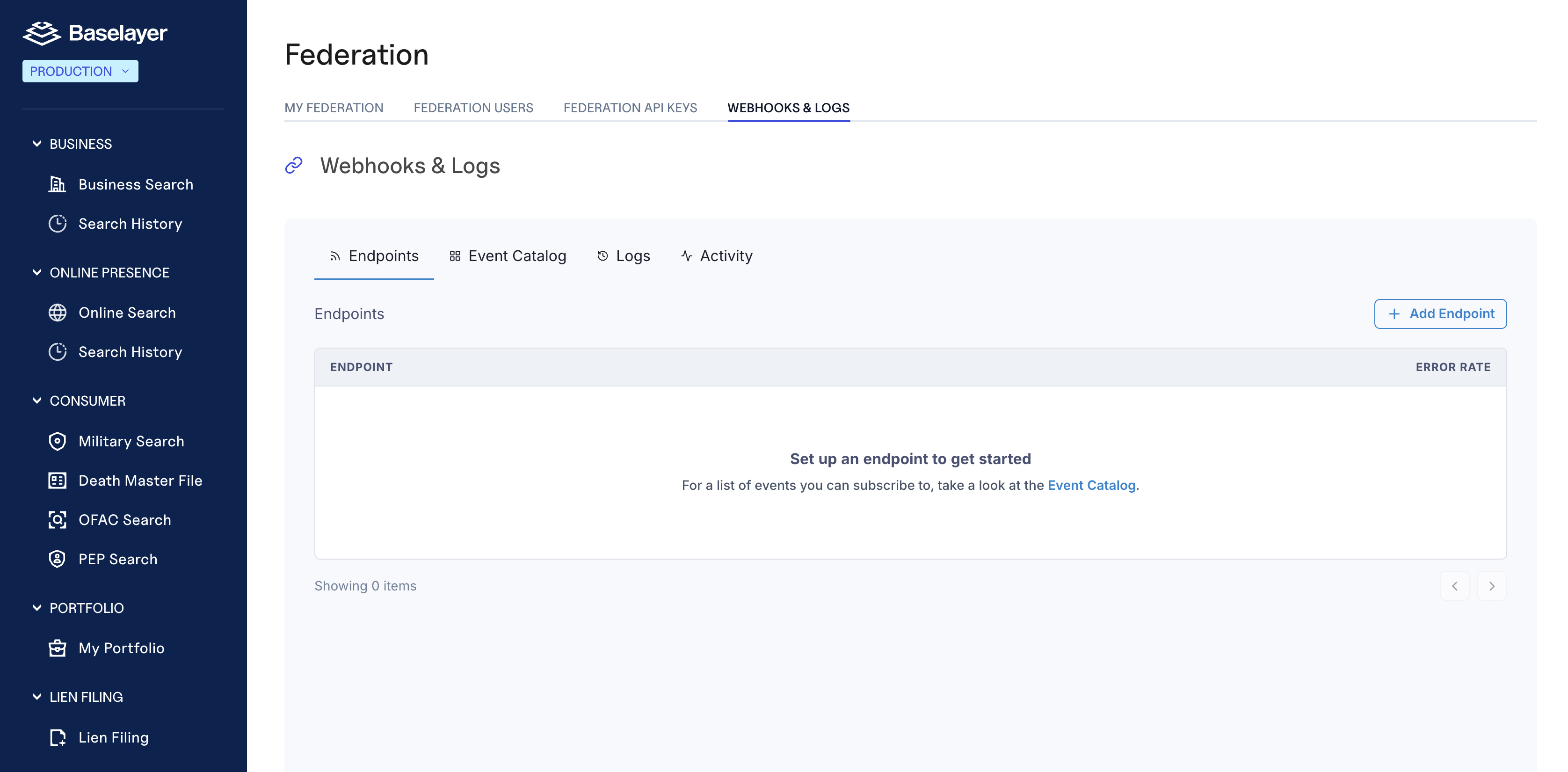Click the OFAC Search scan icon
The image size is (1568, 772).
click(57, 519)
